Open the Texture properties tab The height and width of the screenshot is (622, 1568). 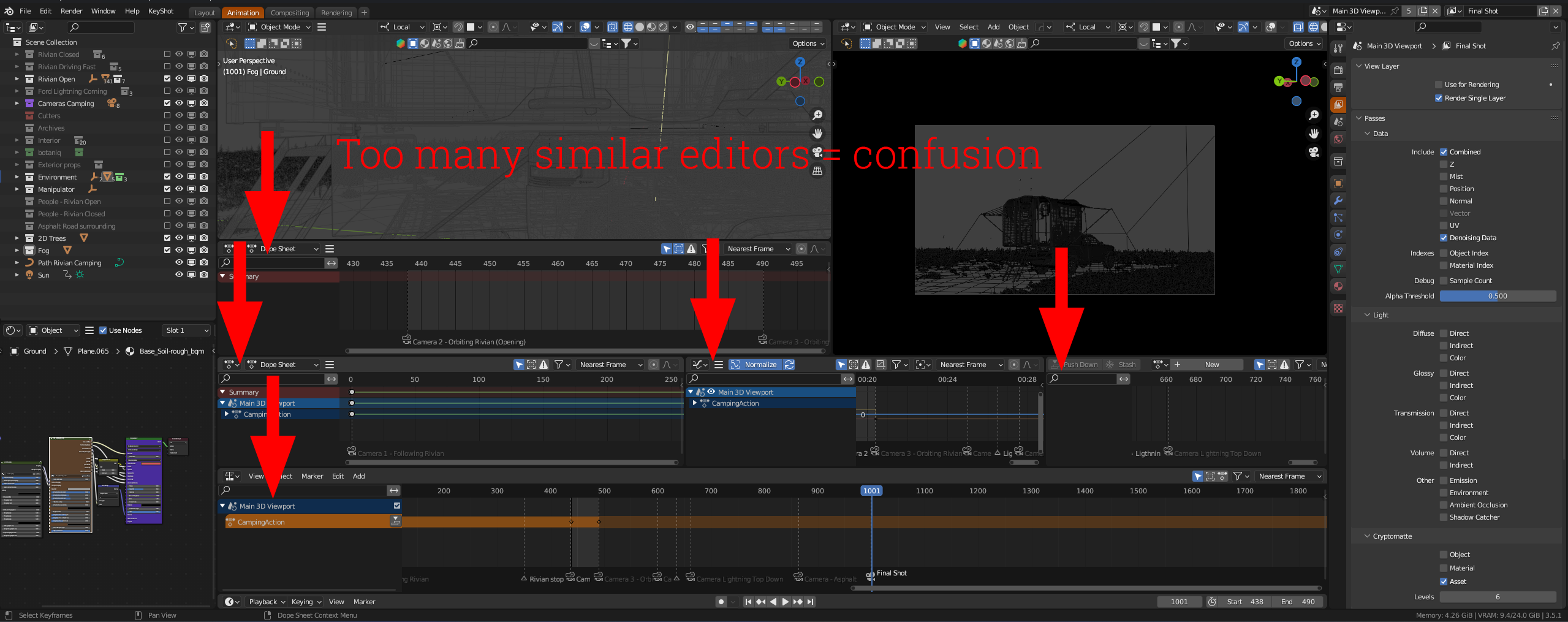click(1338, 308)
